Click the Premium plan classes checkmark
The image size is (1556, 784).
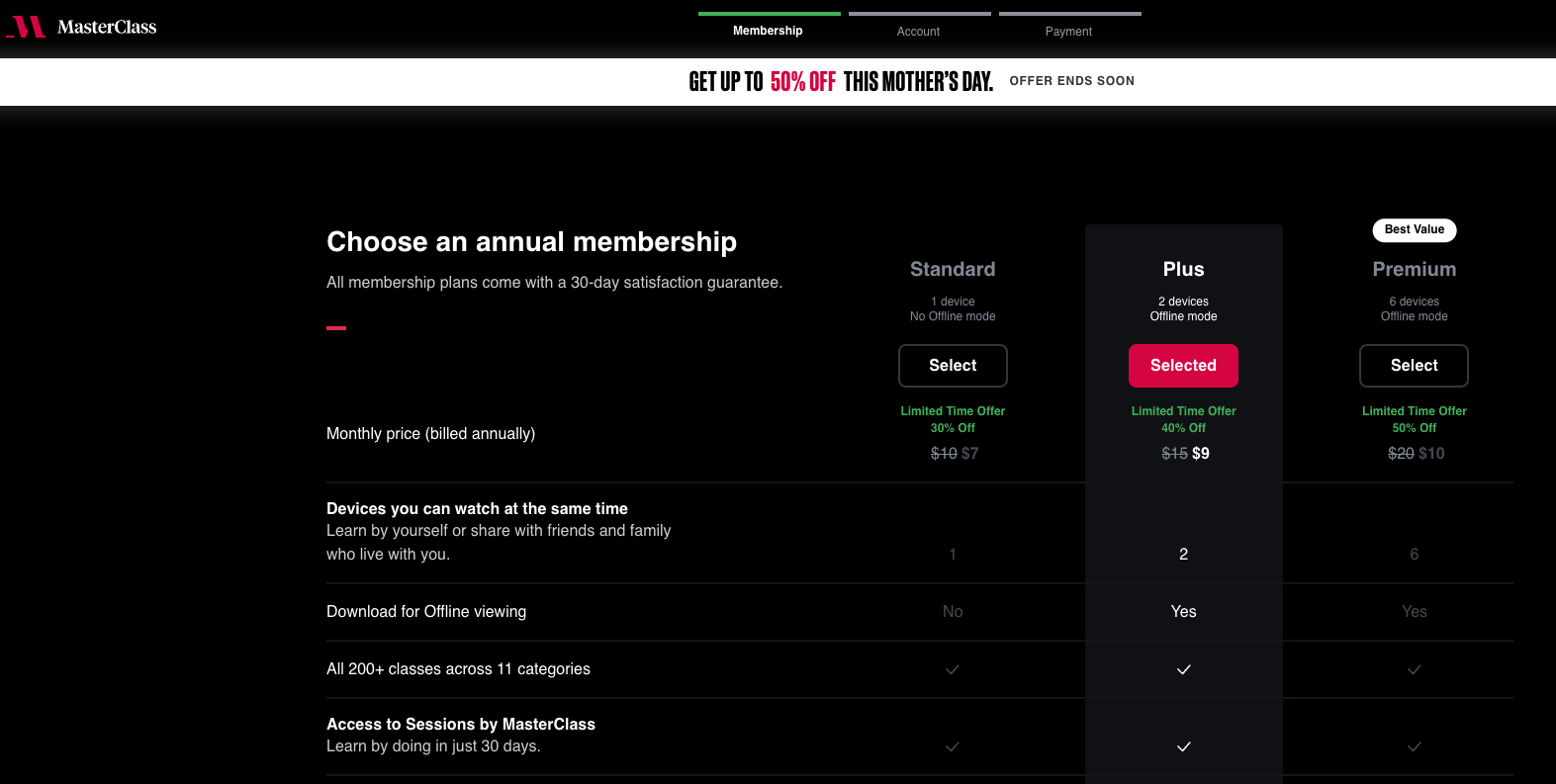1415,669
